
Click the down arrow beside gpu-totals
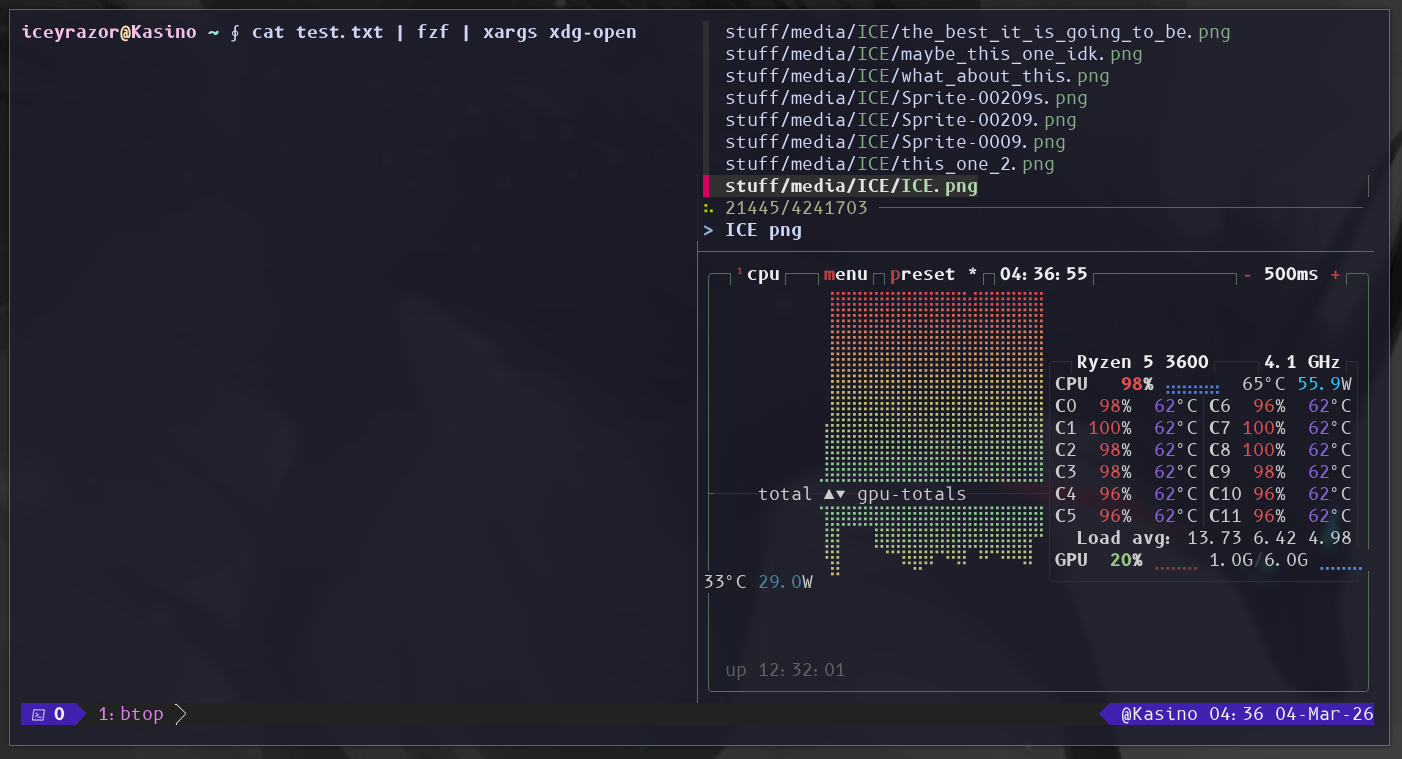pos(840,494)
